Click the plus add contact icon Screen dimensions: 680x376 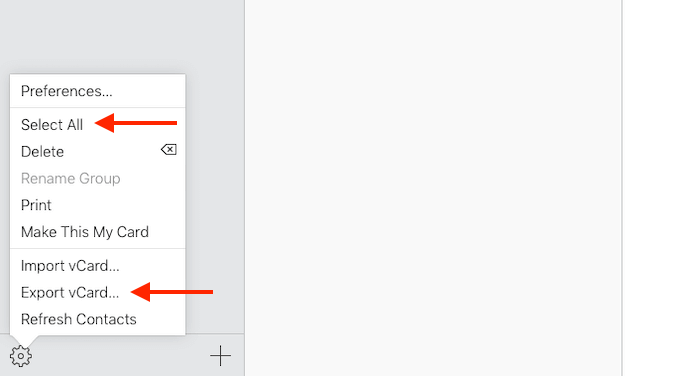pyautogui.click(x=220, y=356)
